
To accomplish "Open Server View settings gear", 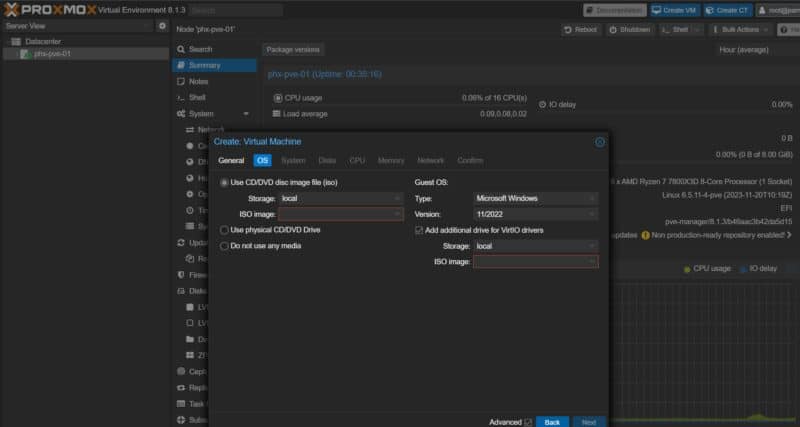I will 162,25.
